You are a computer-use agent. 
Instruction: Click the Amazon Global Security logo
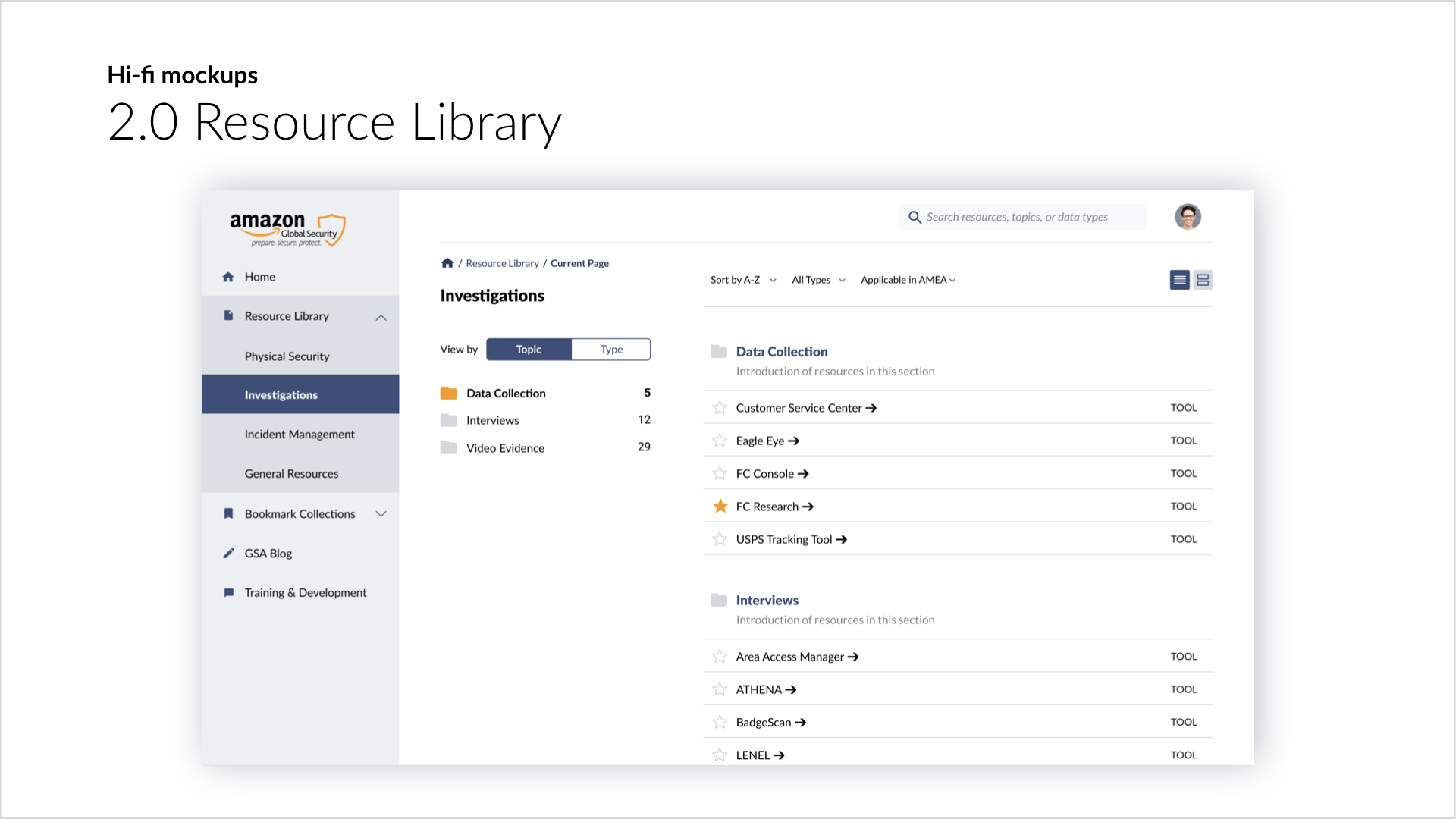pyautogui.click(x=287, y=230)
